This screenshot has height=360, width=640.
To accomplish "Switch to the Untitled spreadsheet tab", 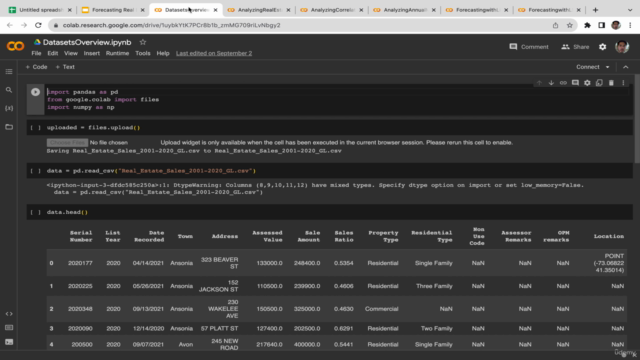I will 41,10.
